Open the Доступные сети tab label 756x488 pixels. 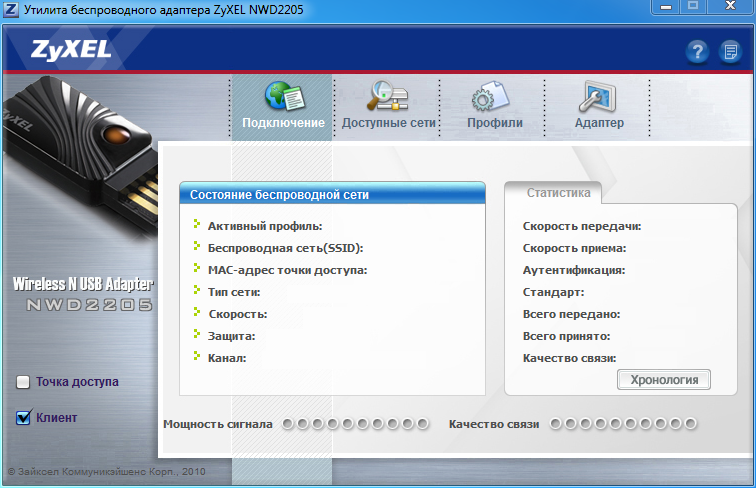click(x=389, y=122)
